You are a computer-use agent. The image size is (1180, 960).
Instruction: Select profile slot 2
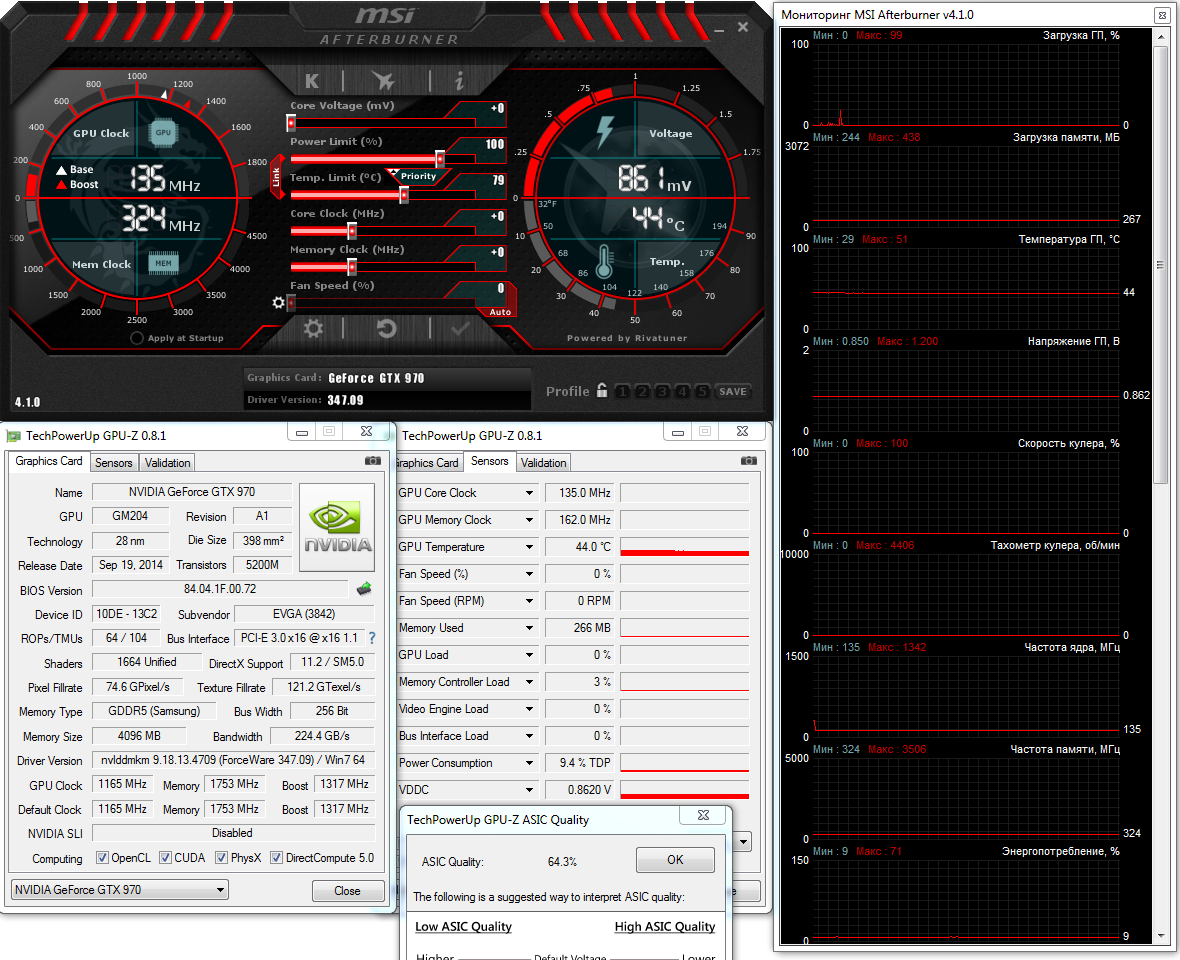point(641,391)
